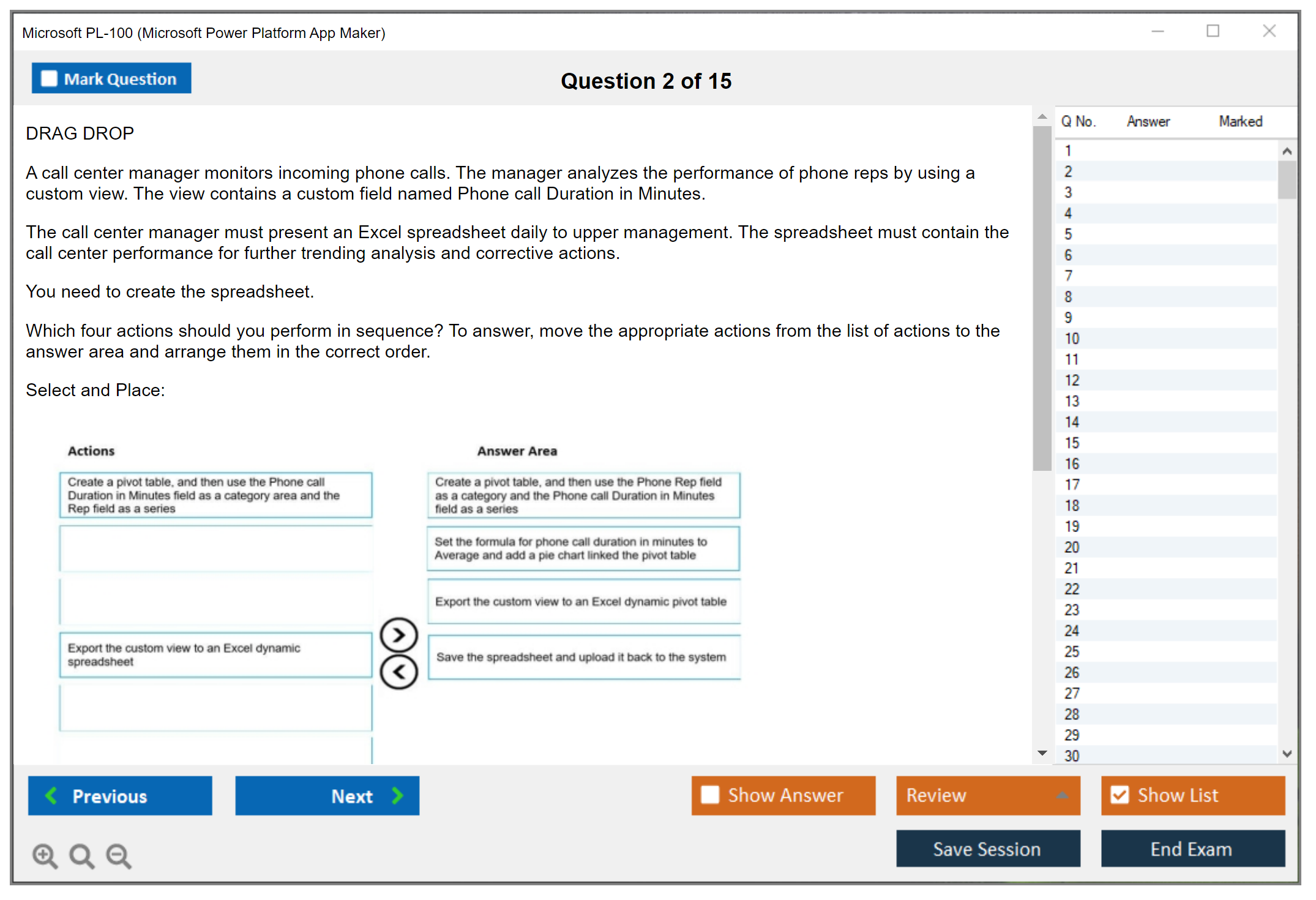Click the question list scroll-up arrow
This screenshot has width=1316, height=900.
[1287, 151]
